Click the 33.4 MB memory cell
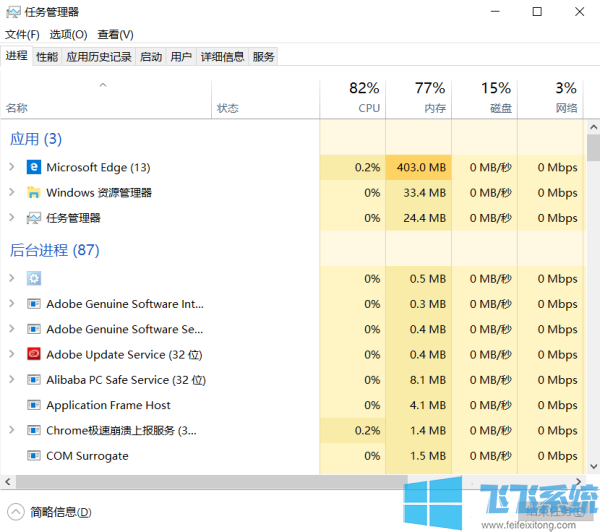The image size is (600, 532). click(x=419, y=193)
